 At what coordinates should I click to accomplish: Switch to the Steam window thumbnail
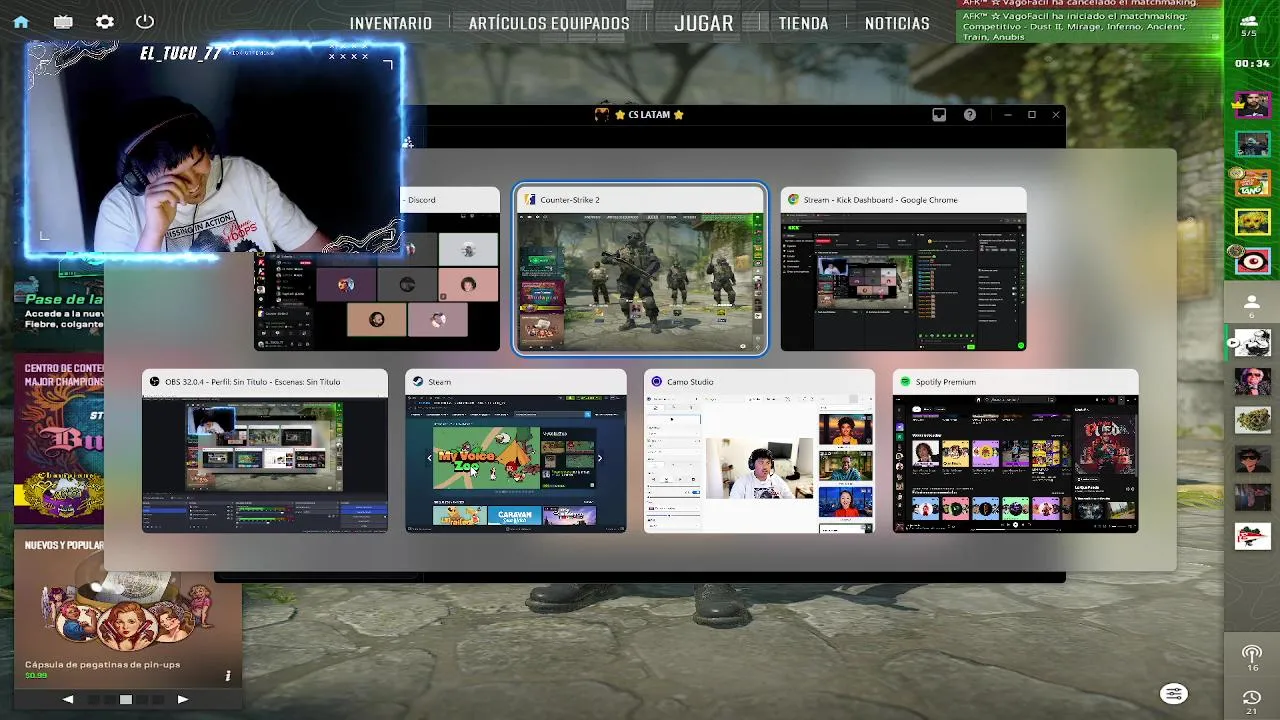click(x=516, y=451)
